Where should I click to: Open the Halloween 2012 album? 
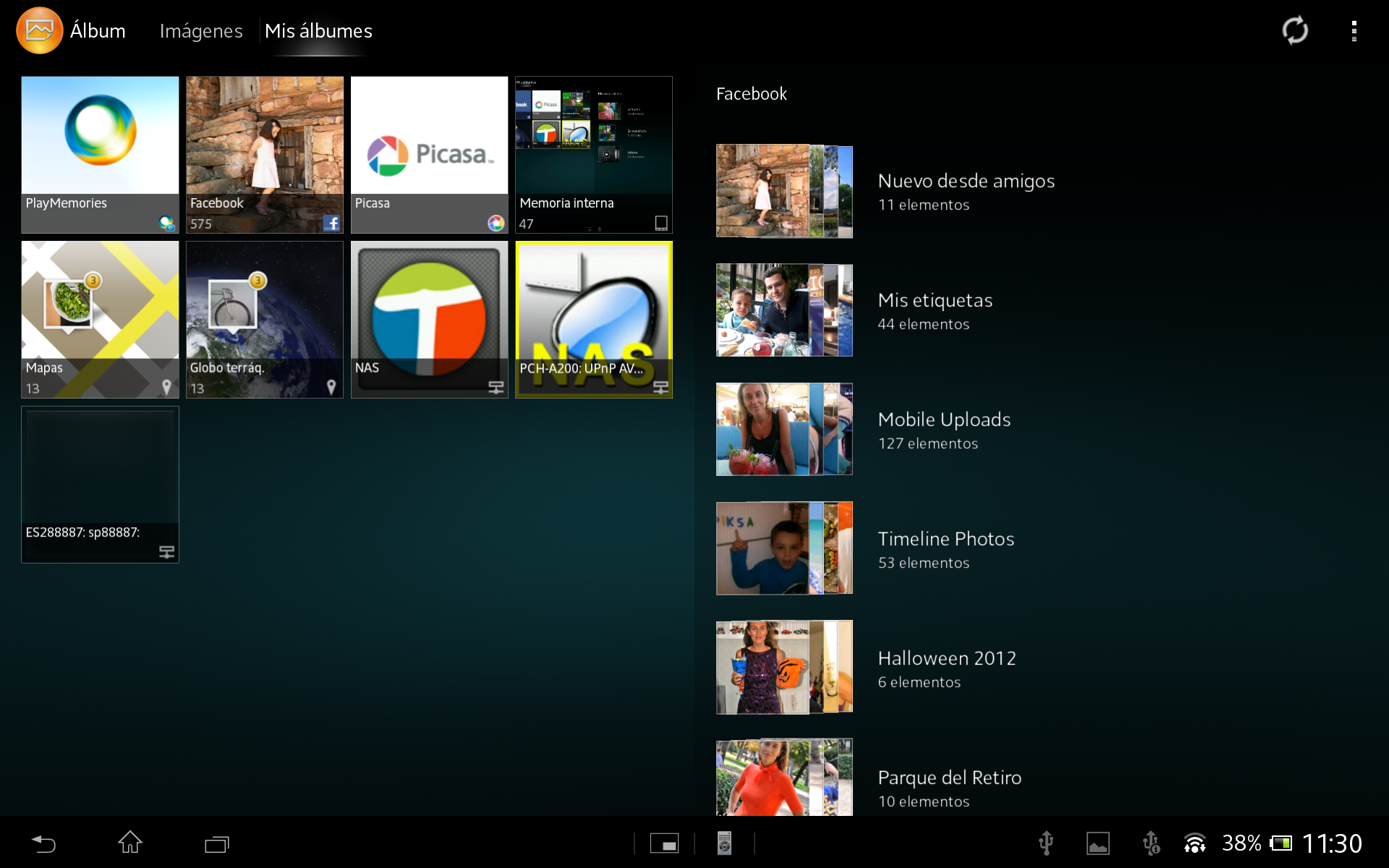click(946, 668)
